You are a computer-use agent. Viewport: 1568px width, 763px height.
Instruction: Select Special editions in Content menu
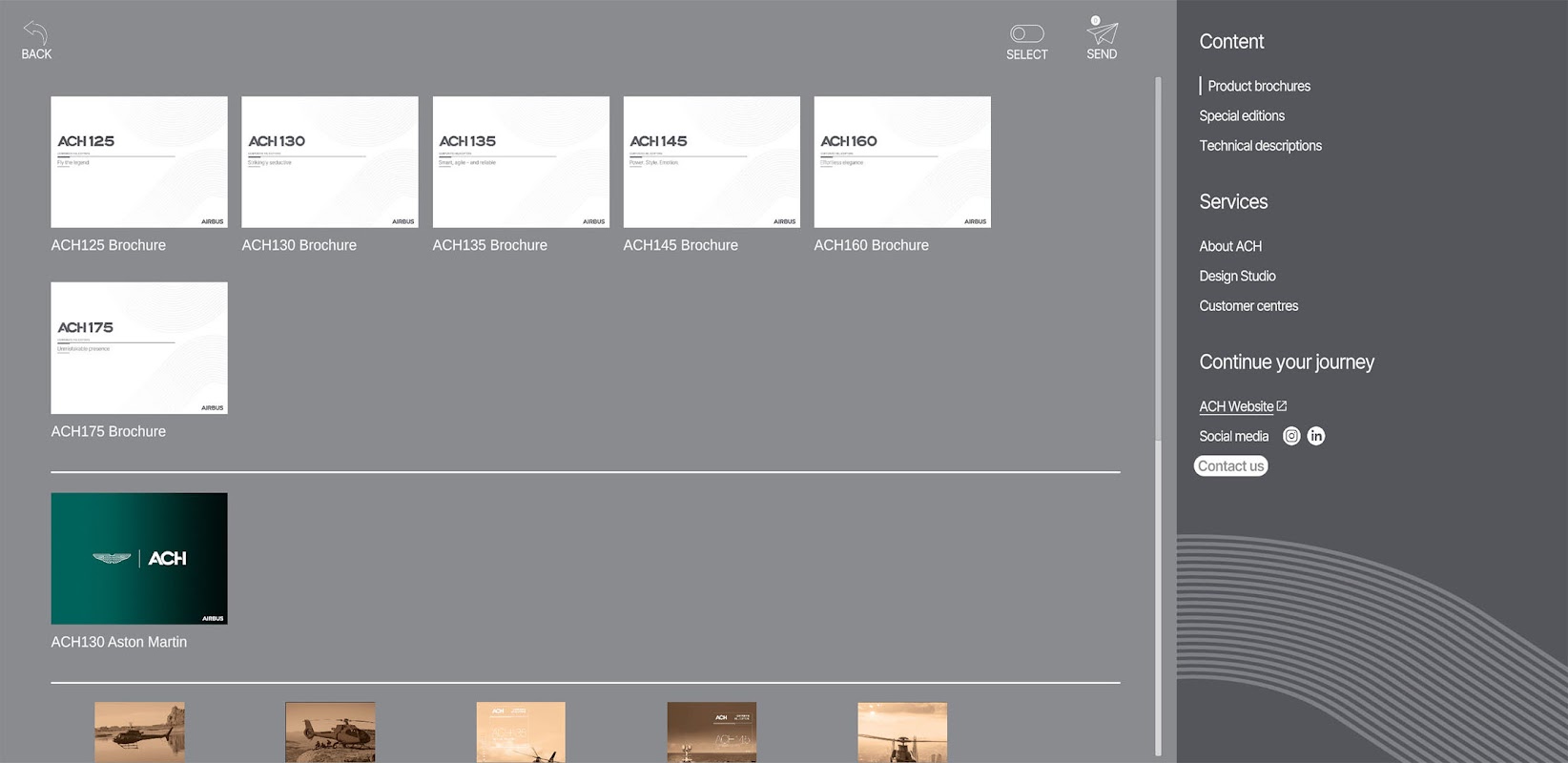1242,115
